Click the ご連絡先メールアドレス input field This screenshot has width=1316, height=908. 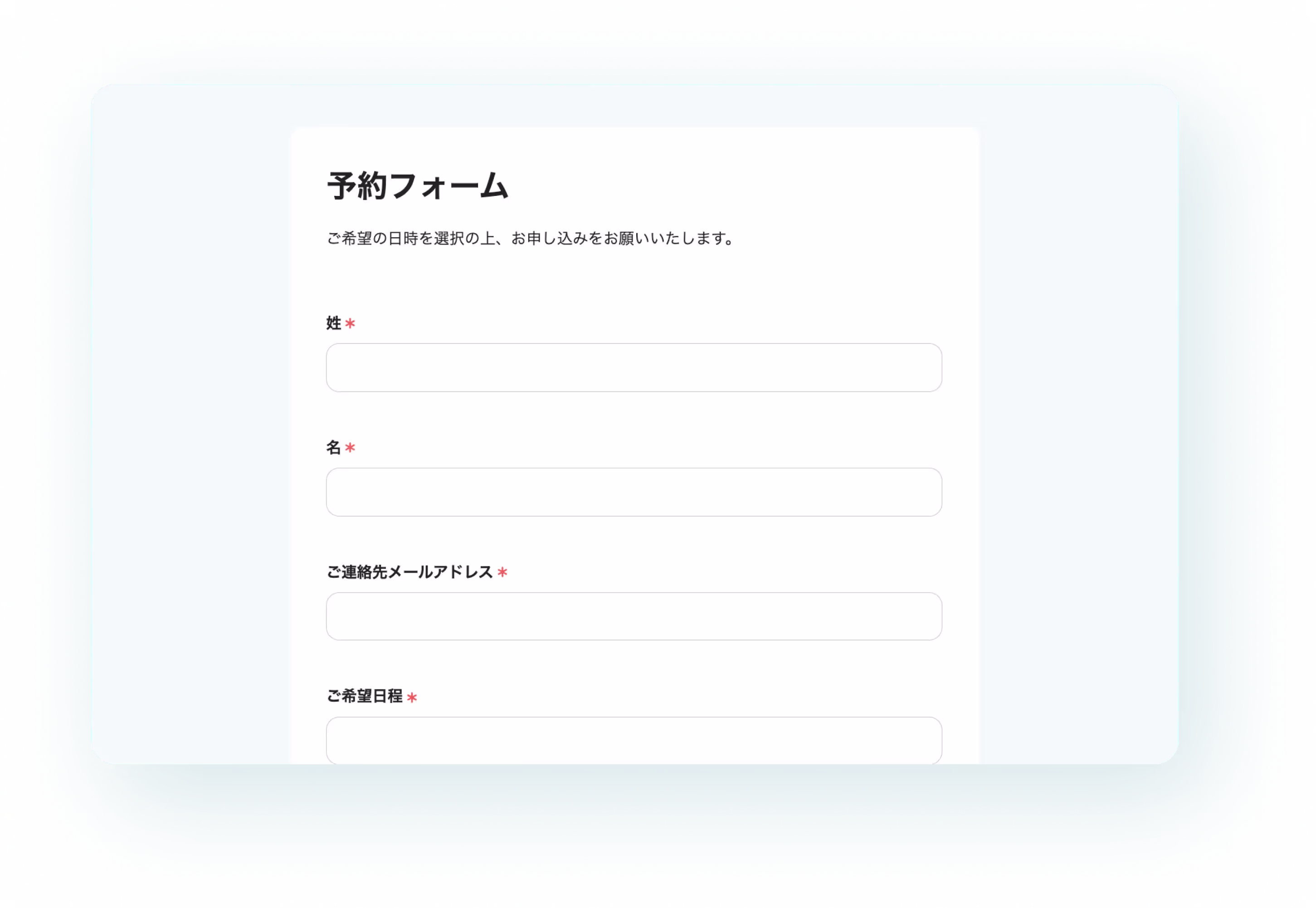634,617
